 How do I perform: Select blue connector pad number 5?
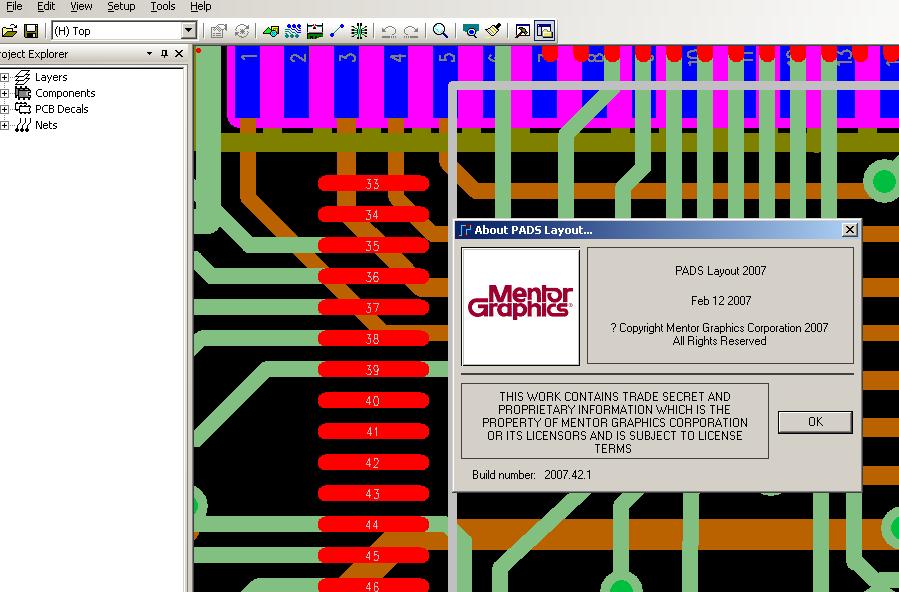click(445, 82)
